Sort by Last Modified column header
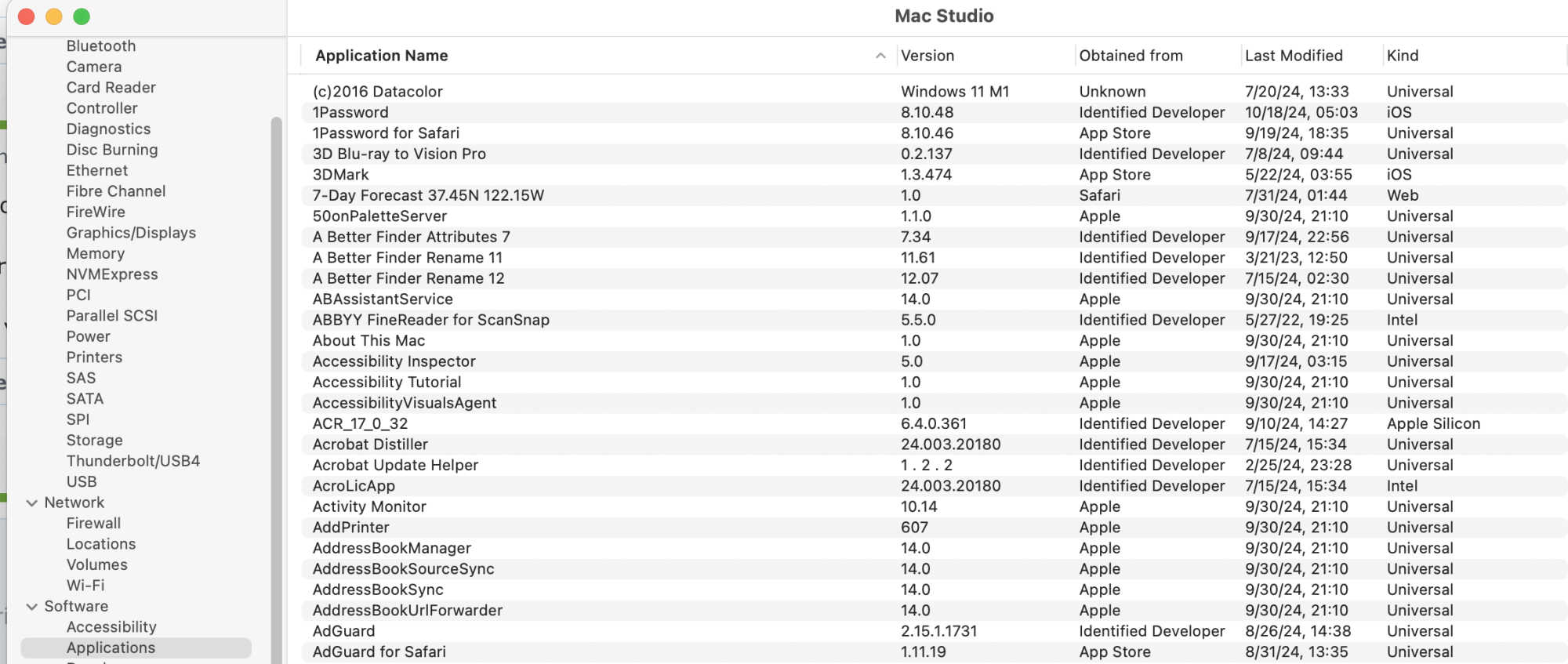 coord(1294,56)
